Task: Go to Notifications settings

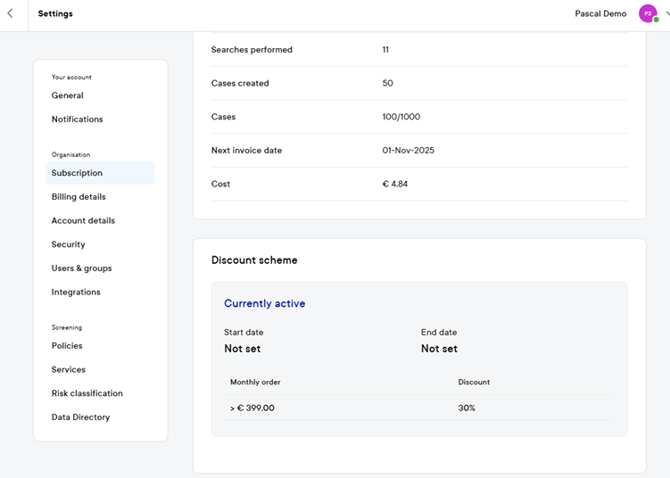Action: pos(77,120)
